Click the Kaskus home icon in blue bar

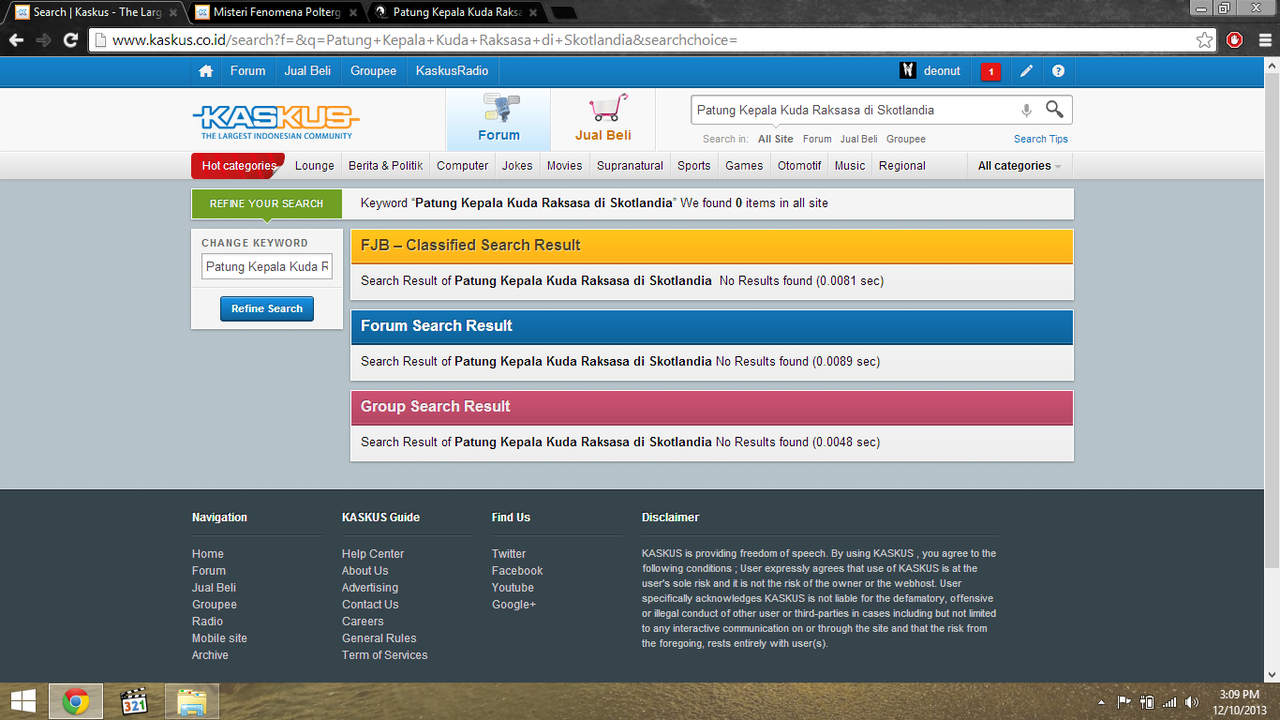click(x=206, y=71)
